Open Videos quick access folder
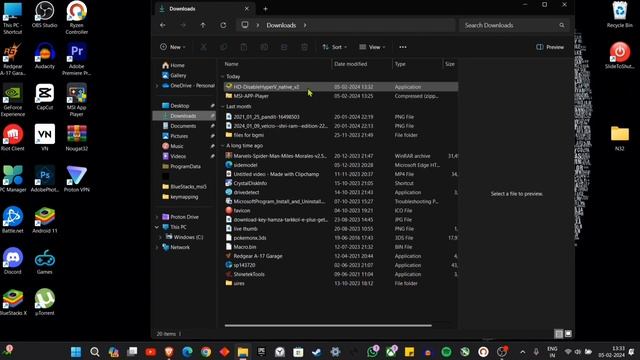The height and width of the screenshot is (360, 640). (178, 156)
